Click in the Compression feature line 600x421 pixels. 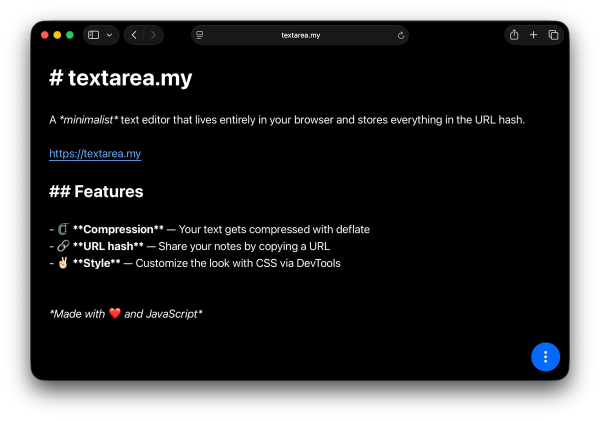(220, 229)
